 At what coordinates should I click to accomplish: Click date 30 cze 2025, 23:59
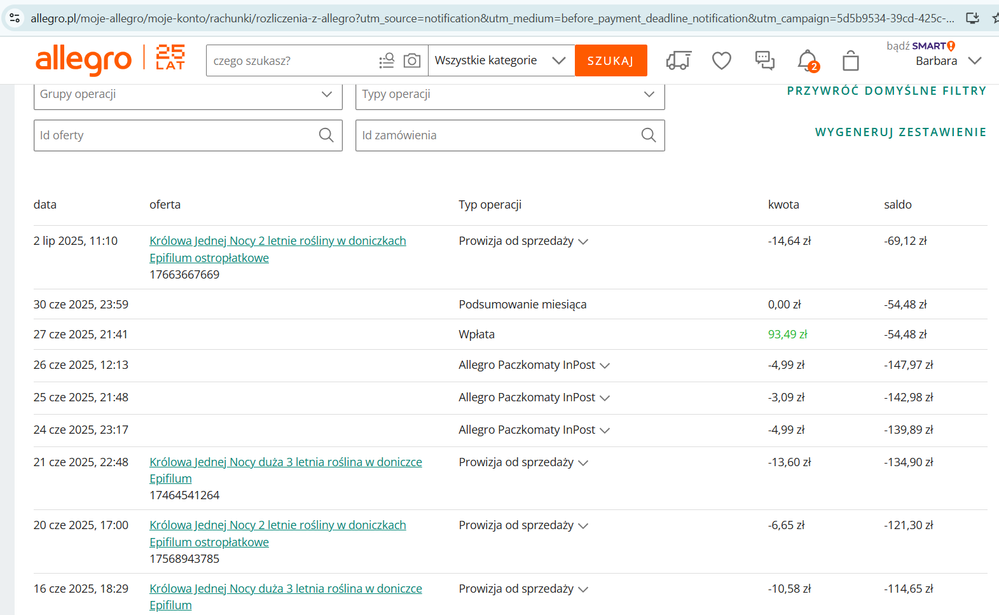[x=81, y=305]
